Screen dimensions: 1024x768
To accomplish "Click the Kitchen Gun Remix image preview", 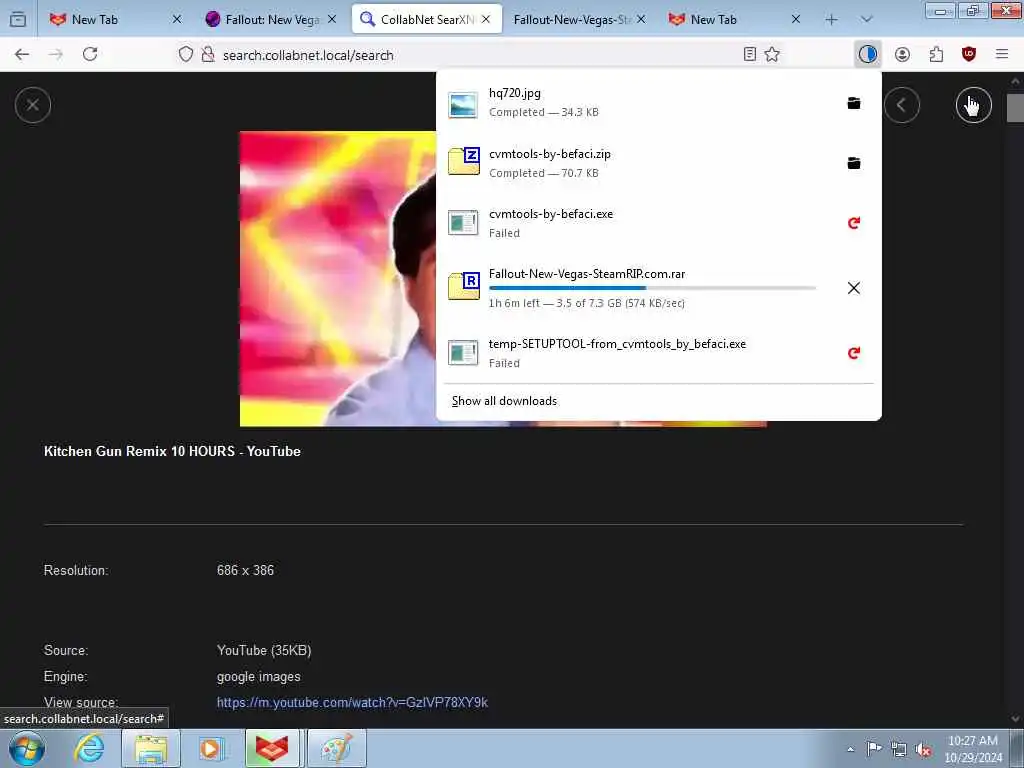I will click(338, 279).
